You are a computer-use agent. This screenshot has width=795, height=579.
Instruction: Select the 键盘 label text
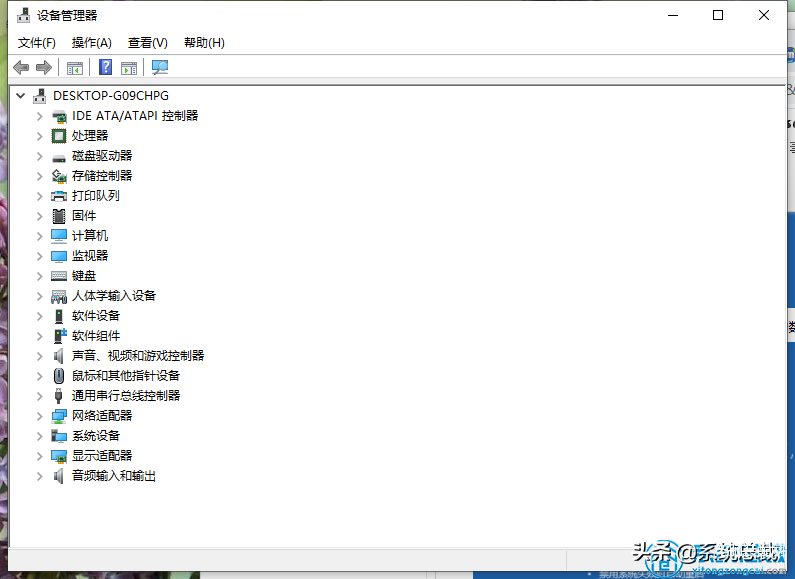click(x=84, y=276)
